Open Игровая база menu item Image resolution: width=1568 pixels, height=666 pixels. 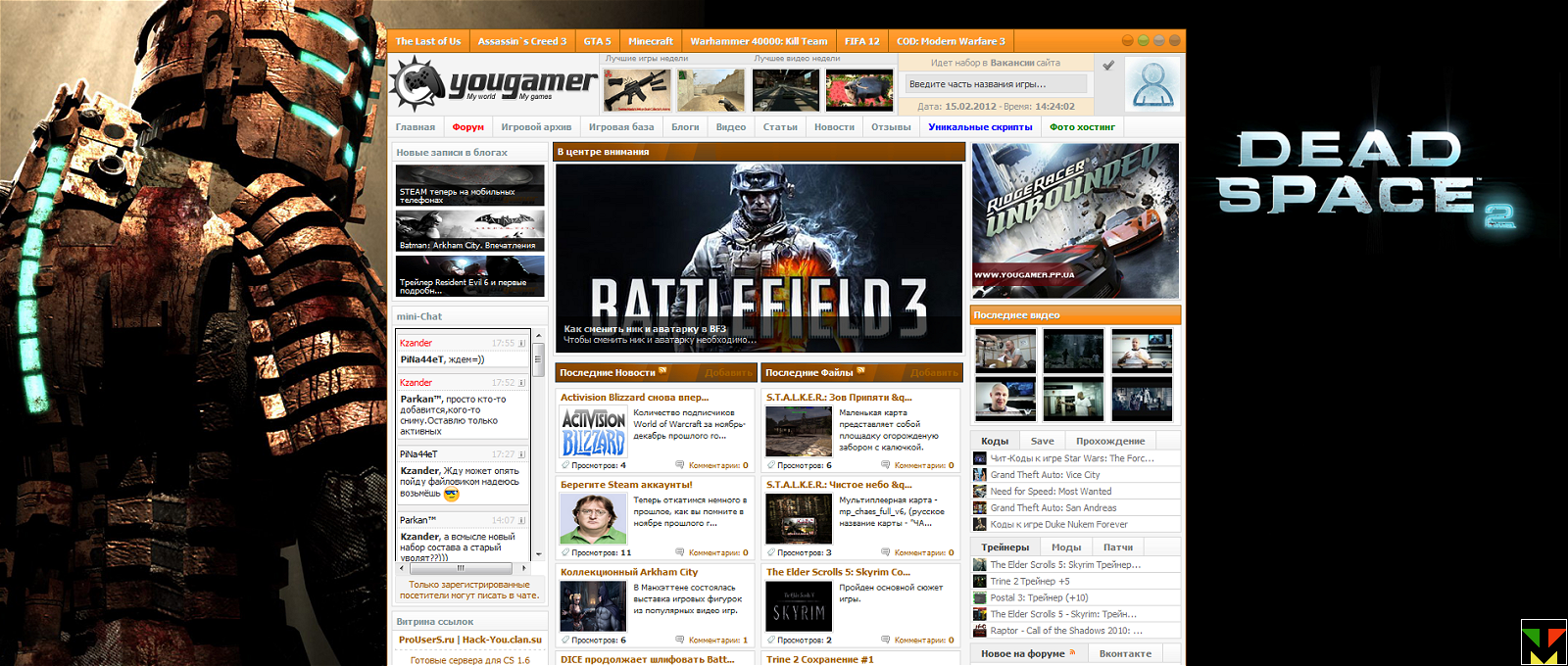pos(621,127)
